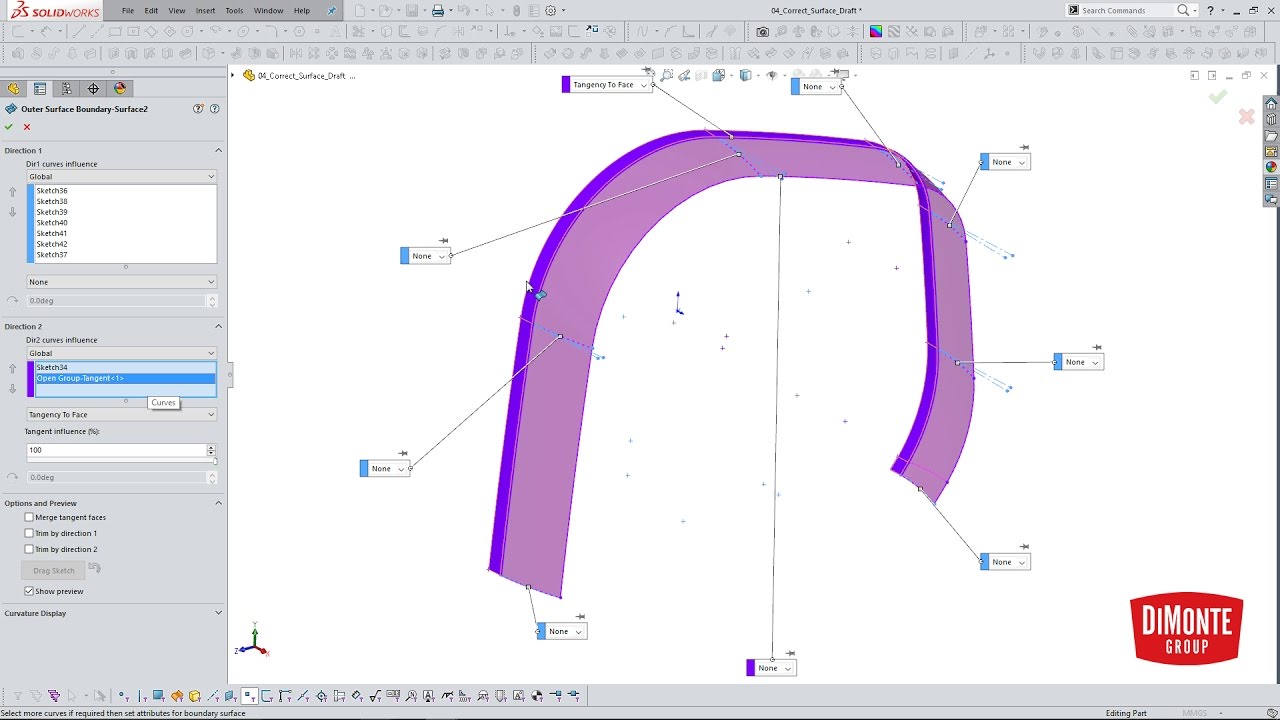Open the Help menu

tap(302, 11)
